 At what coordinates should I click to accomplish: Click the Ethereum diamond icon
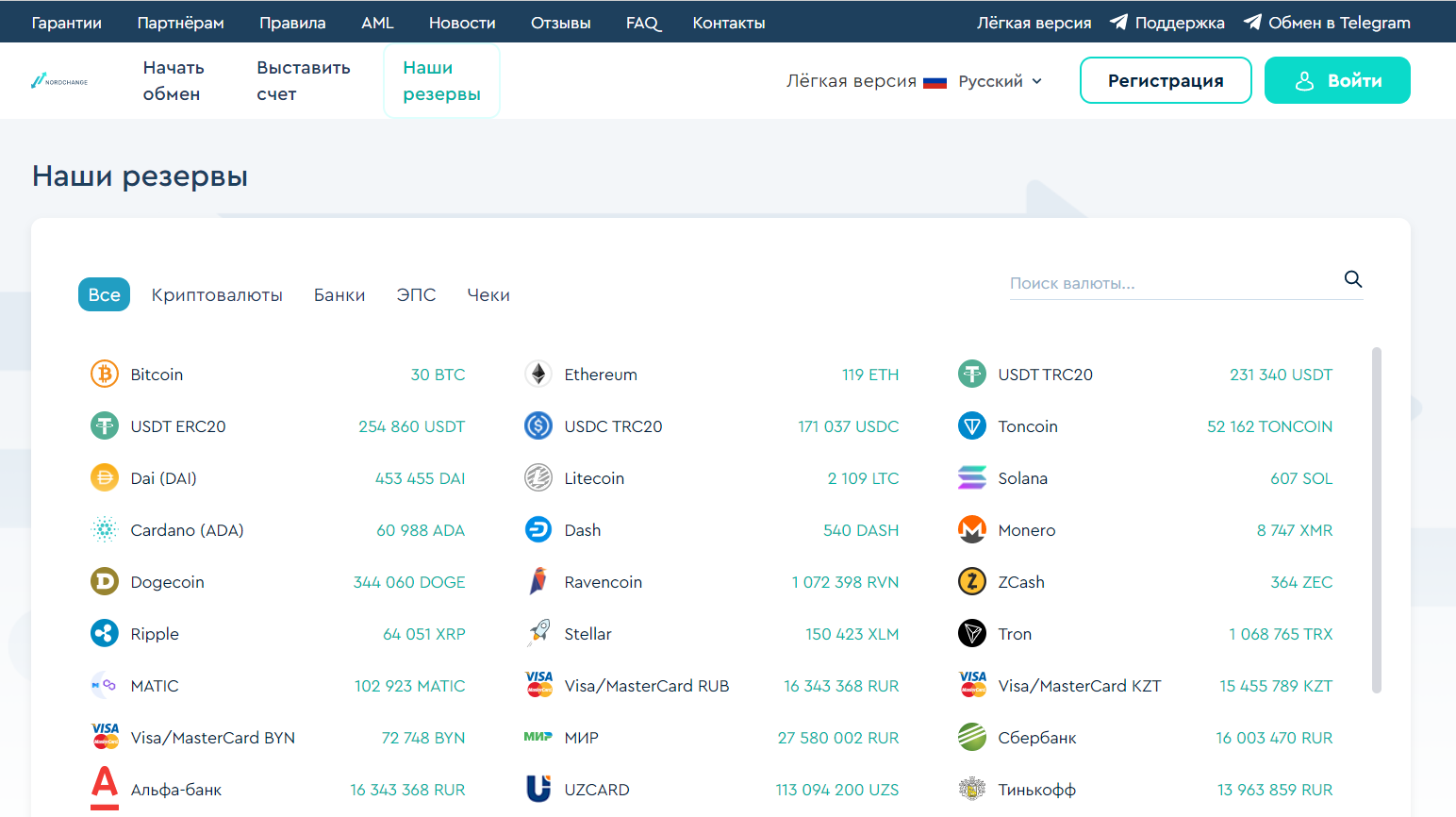click(538, 375)
